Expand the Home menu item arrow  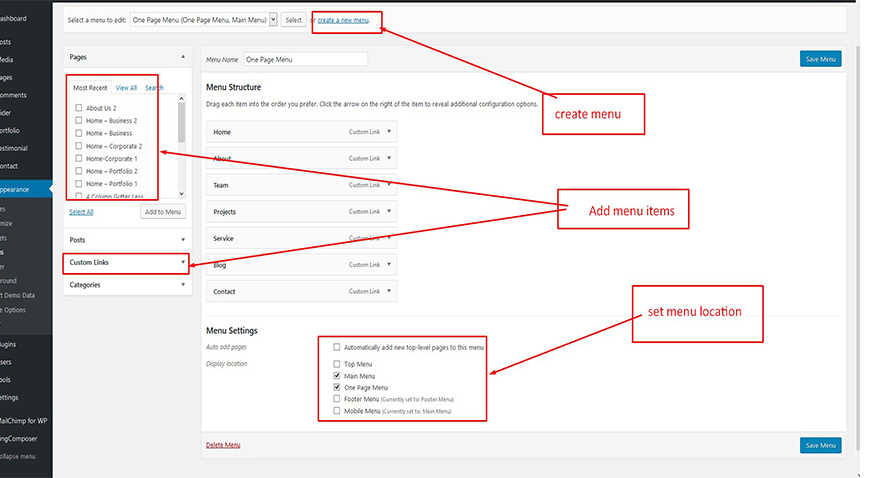[389, 131]
